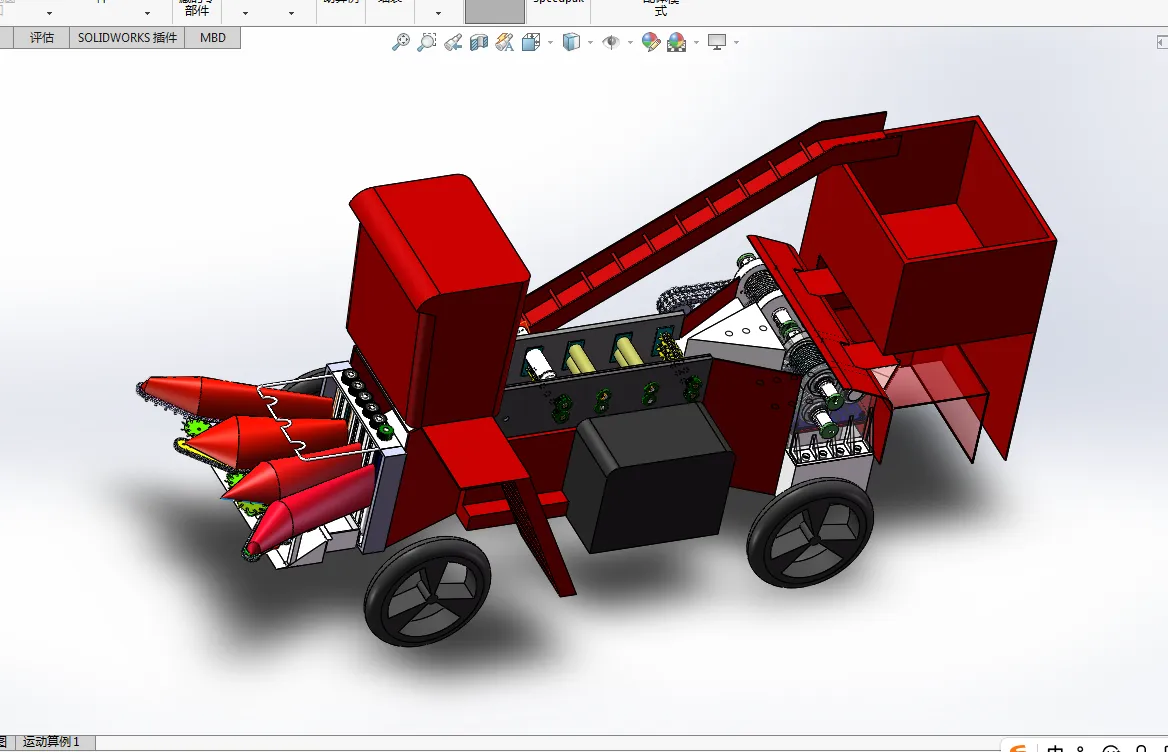Switch to the 评估 tab
This screenshot has width=1168, height=752.
point(42,38)
